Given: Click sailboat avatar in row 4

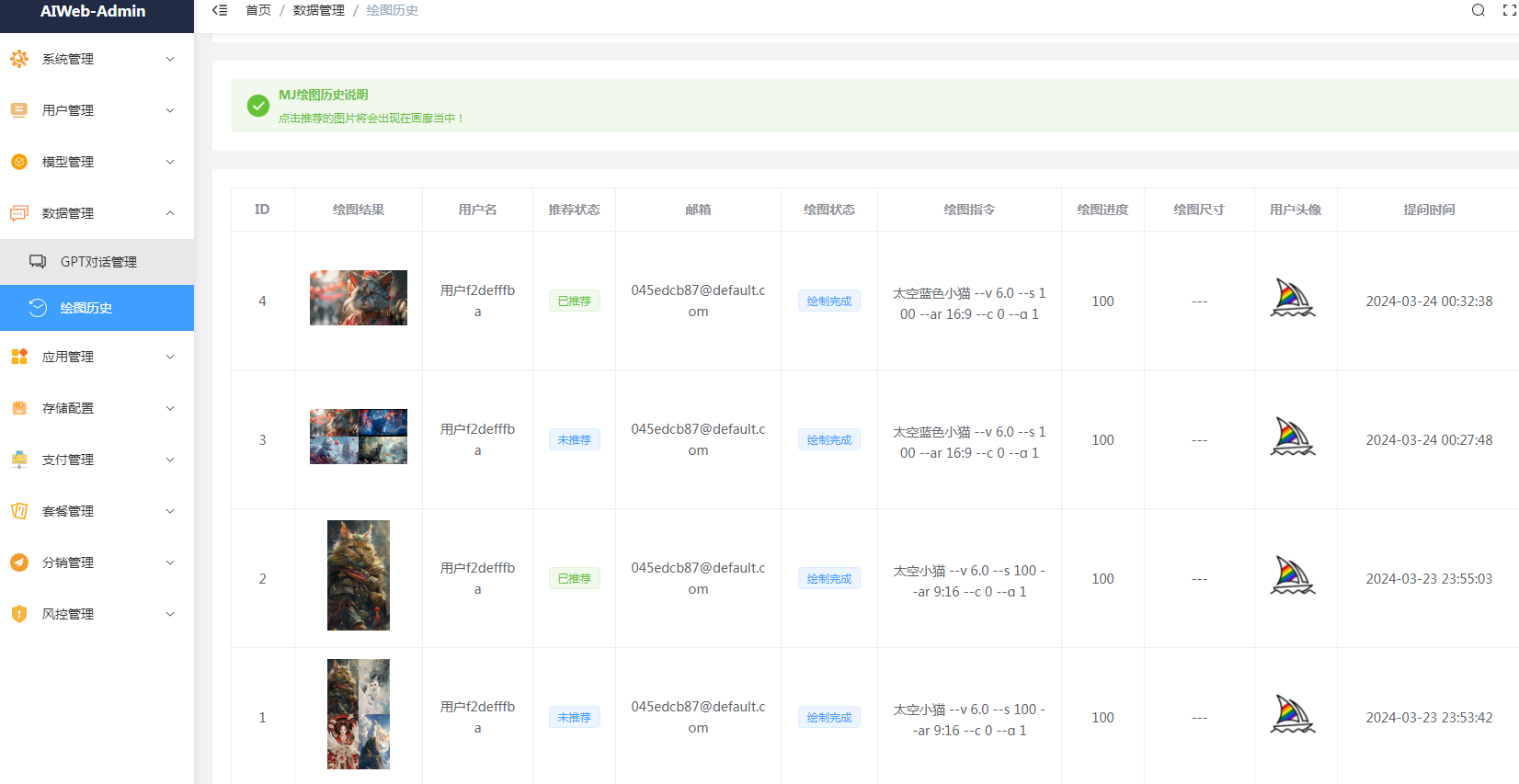Looking at the screenshot, I should [1293, 299].
